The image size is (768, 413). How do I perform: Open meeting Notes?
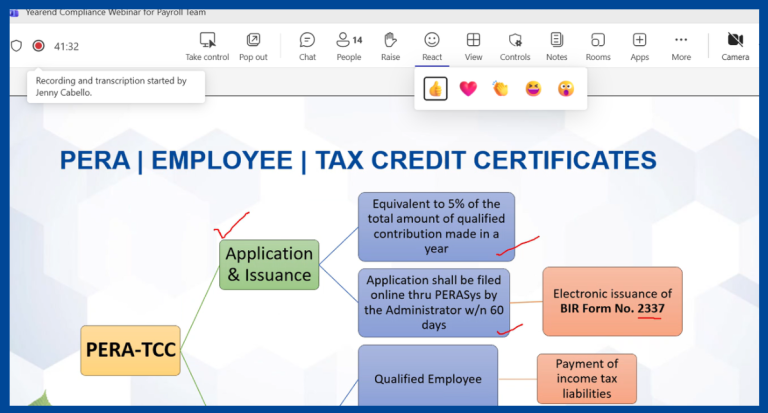(556, 45)
